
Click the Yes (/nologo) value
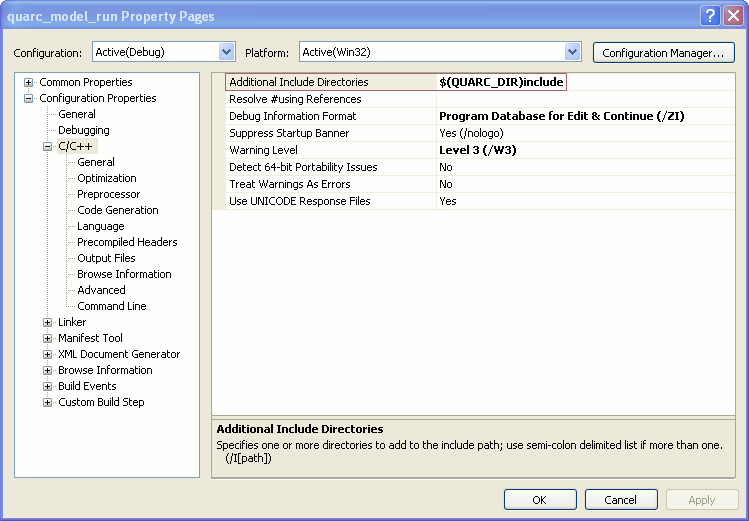[x=471, y=133]
